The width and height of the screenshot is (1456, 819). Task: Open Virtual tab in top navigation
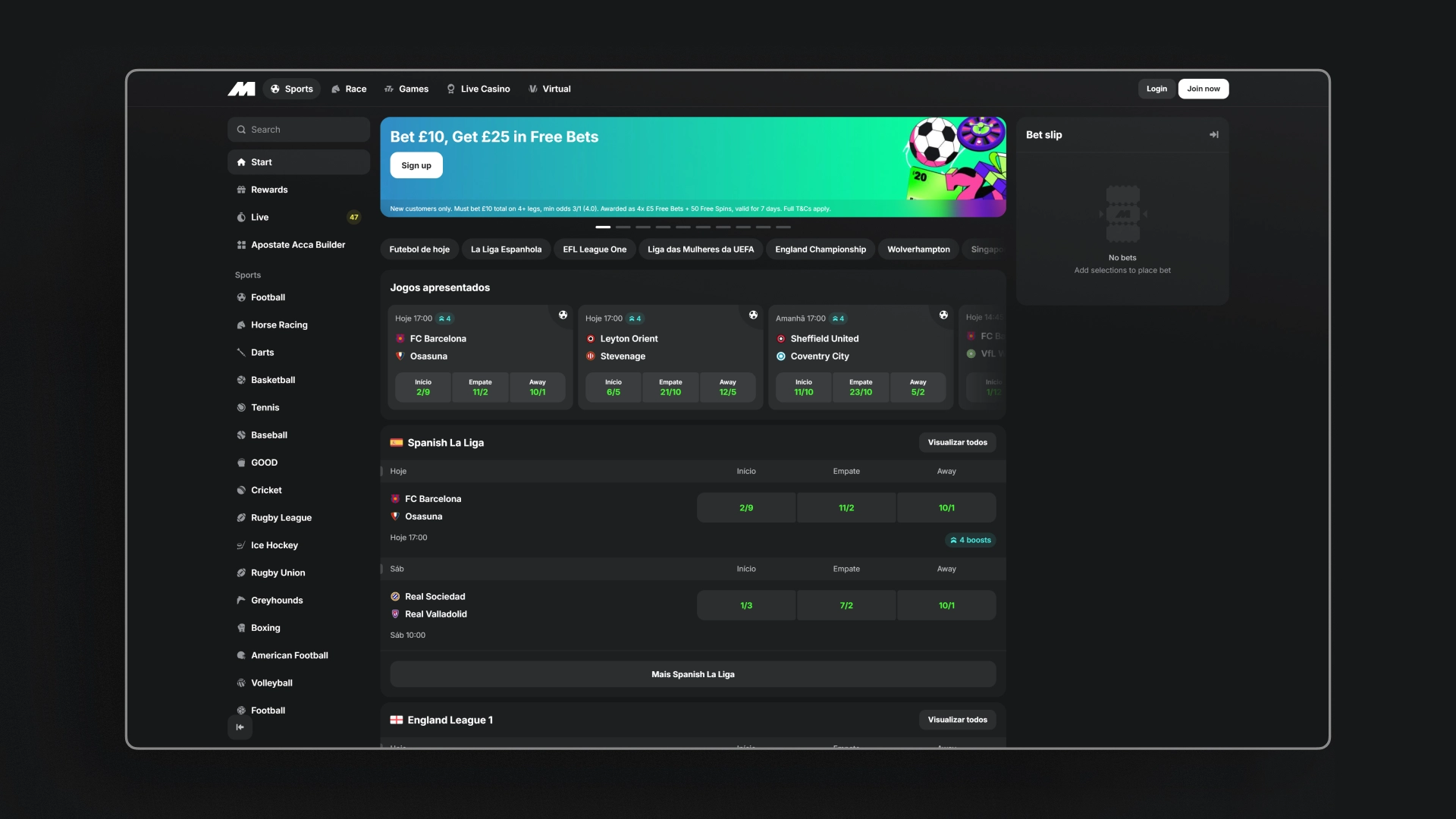click(x=550, y=89)
